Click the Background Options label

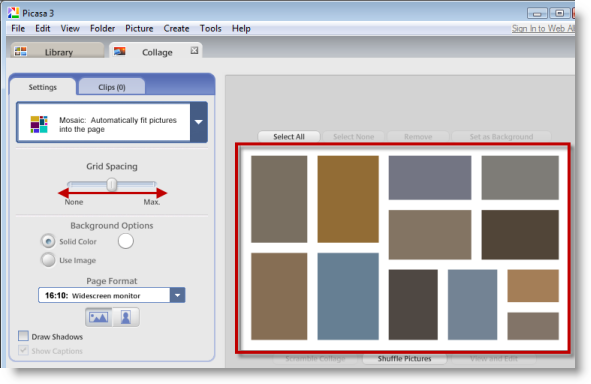112,225
